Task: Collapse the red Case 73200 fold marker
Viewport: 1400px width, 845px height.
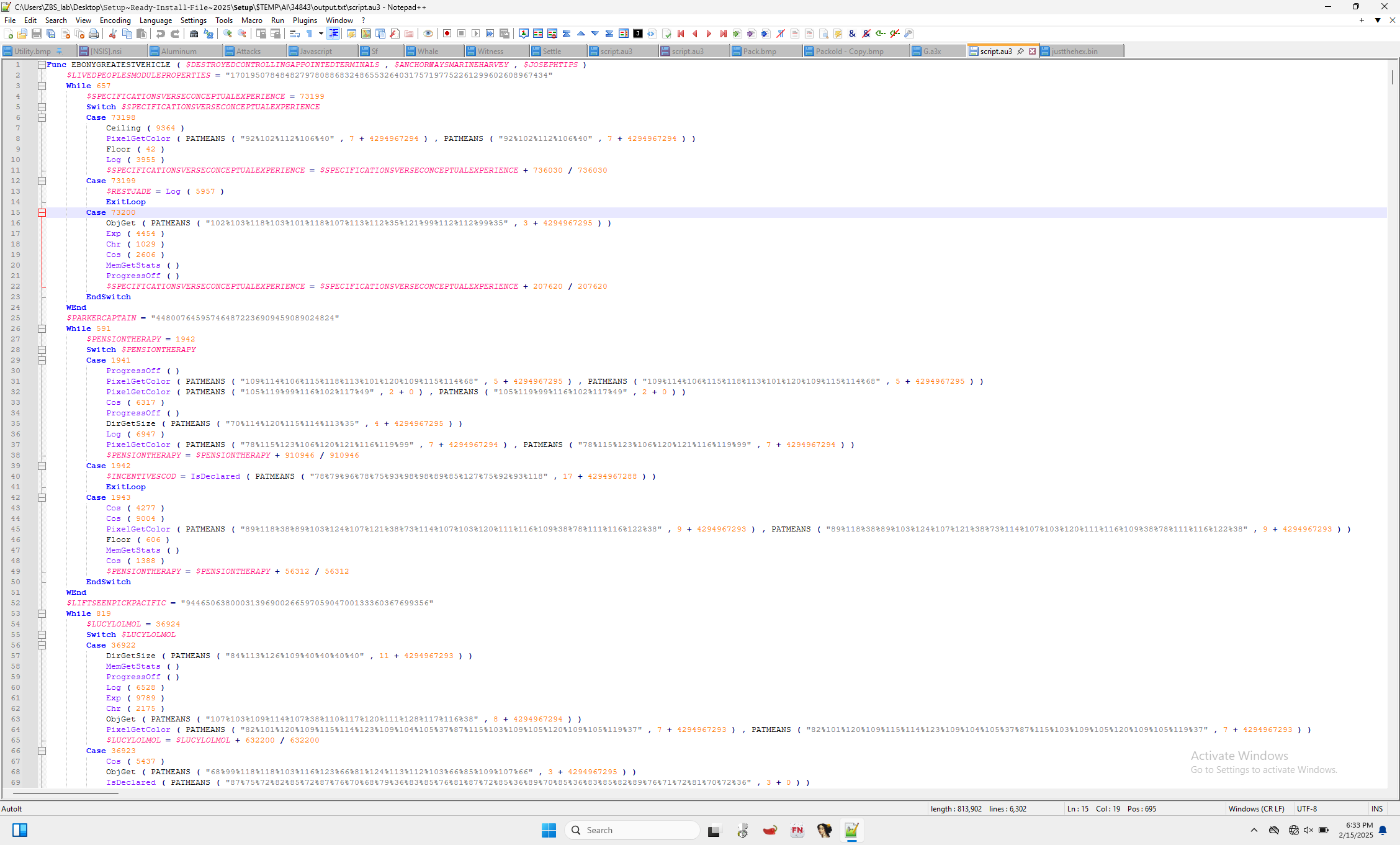Action: pos(42,212)
